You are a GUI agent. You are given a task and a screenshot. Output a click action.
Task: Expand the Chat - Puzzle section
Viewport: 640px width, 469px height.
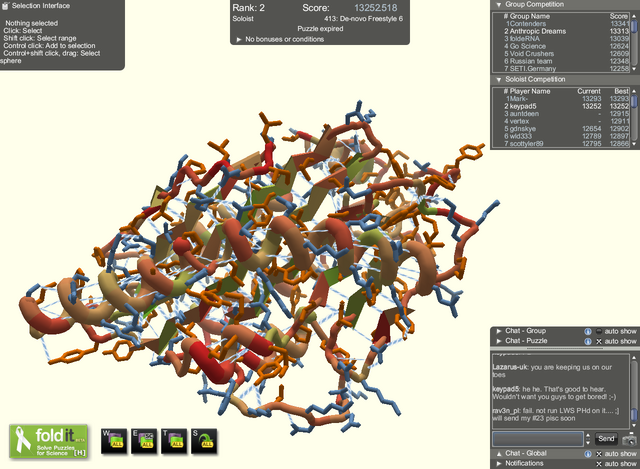[x=499, y=341]
